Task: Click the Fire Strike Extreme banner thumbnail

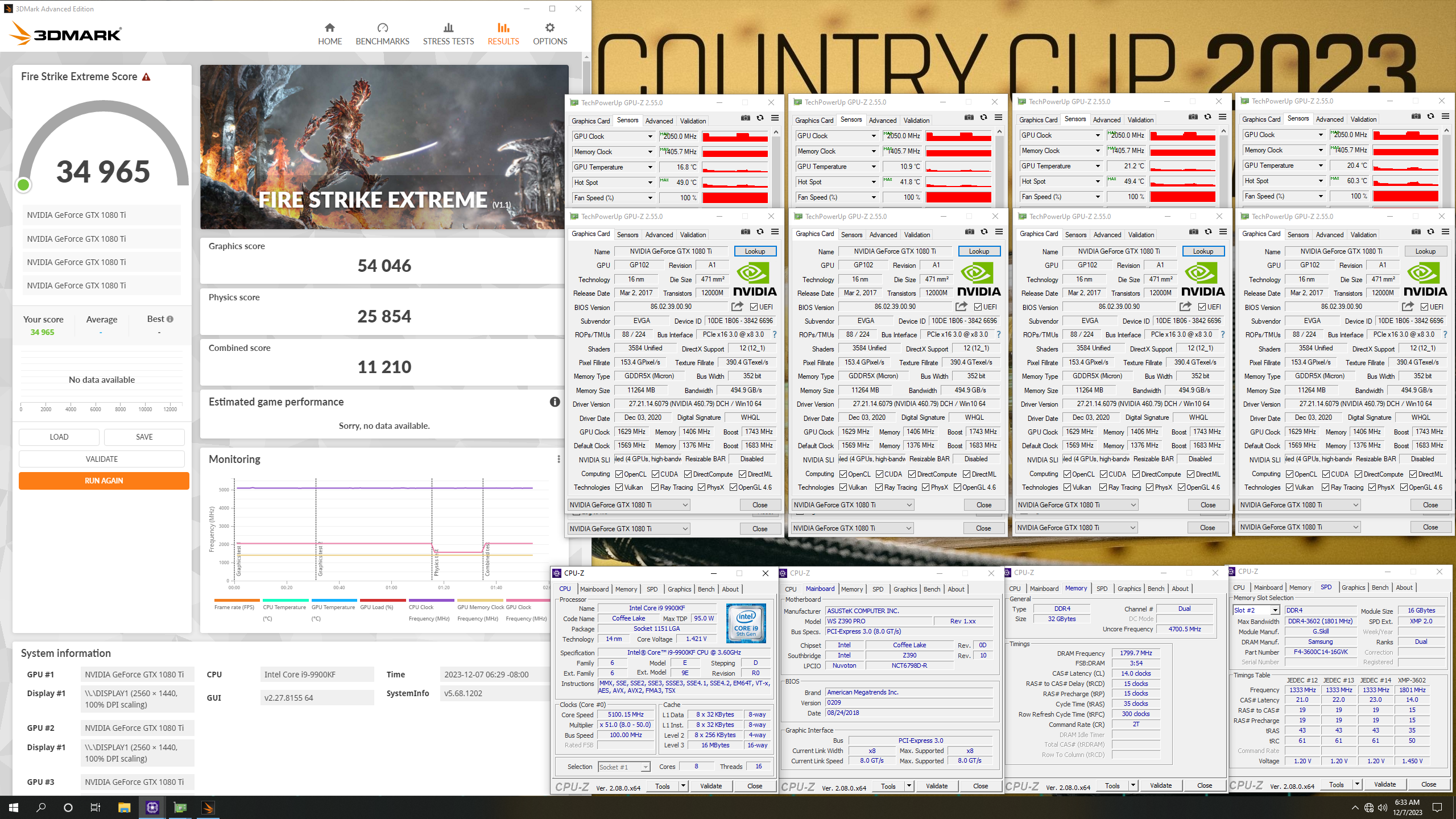Action: pyautogui.click(x=384, y=147)
